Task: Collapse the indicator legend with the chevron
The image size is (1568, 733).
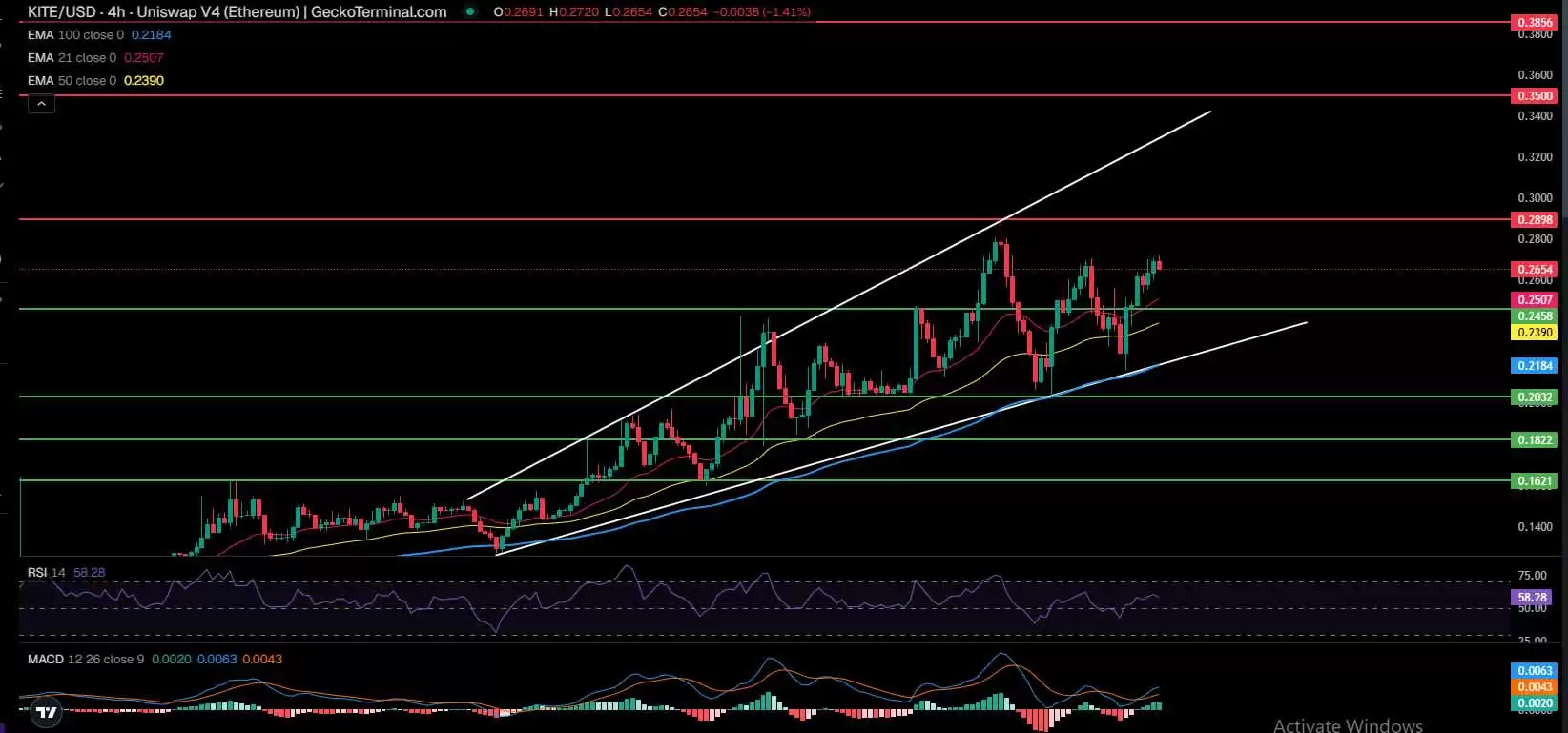Action: pyautogui.click(x=41, y=103)
